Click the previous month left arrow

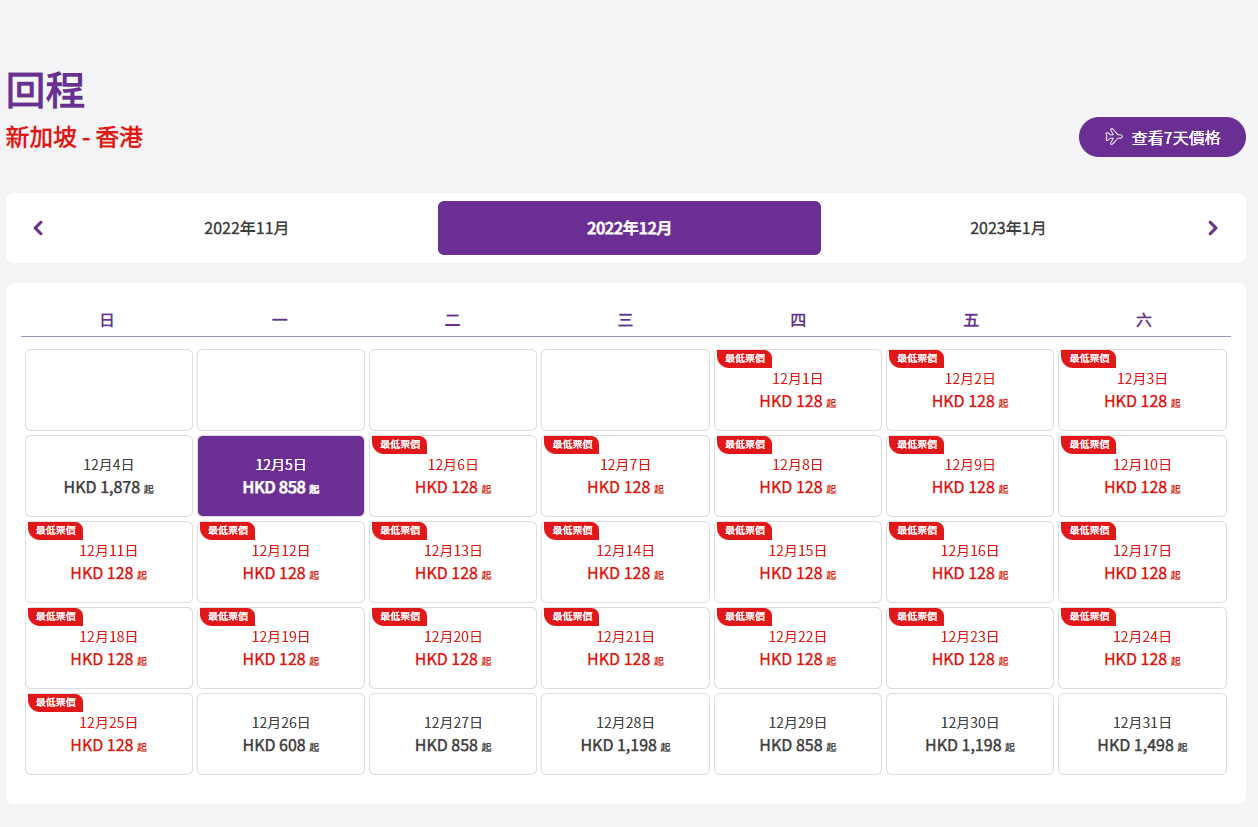pos(39,228)
